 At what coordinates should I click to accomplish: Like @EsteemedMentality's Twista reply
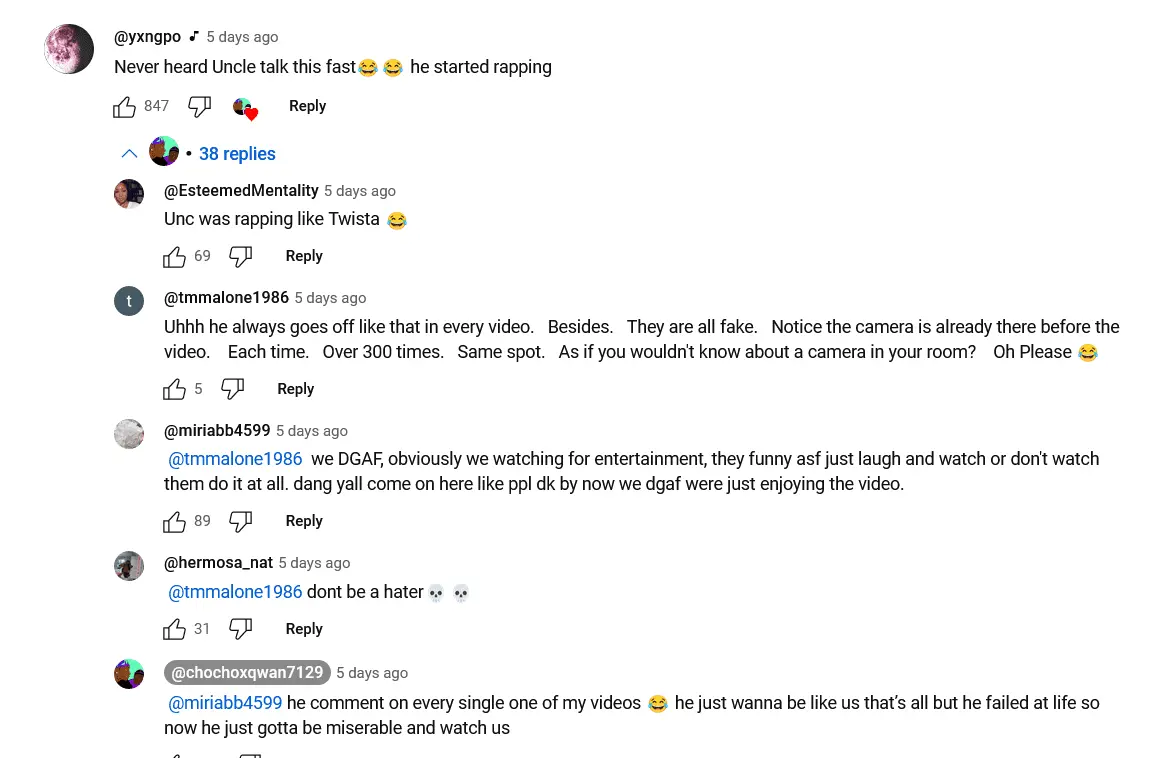pyautogui.click(x=175, y=257)
